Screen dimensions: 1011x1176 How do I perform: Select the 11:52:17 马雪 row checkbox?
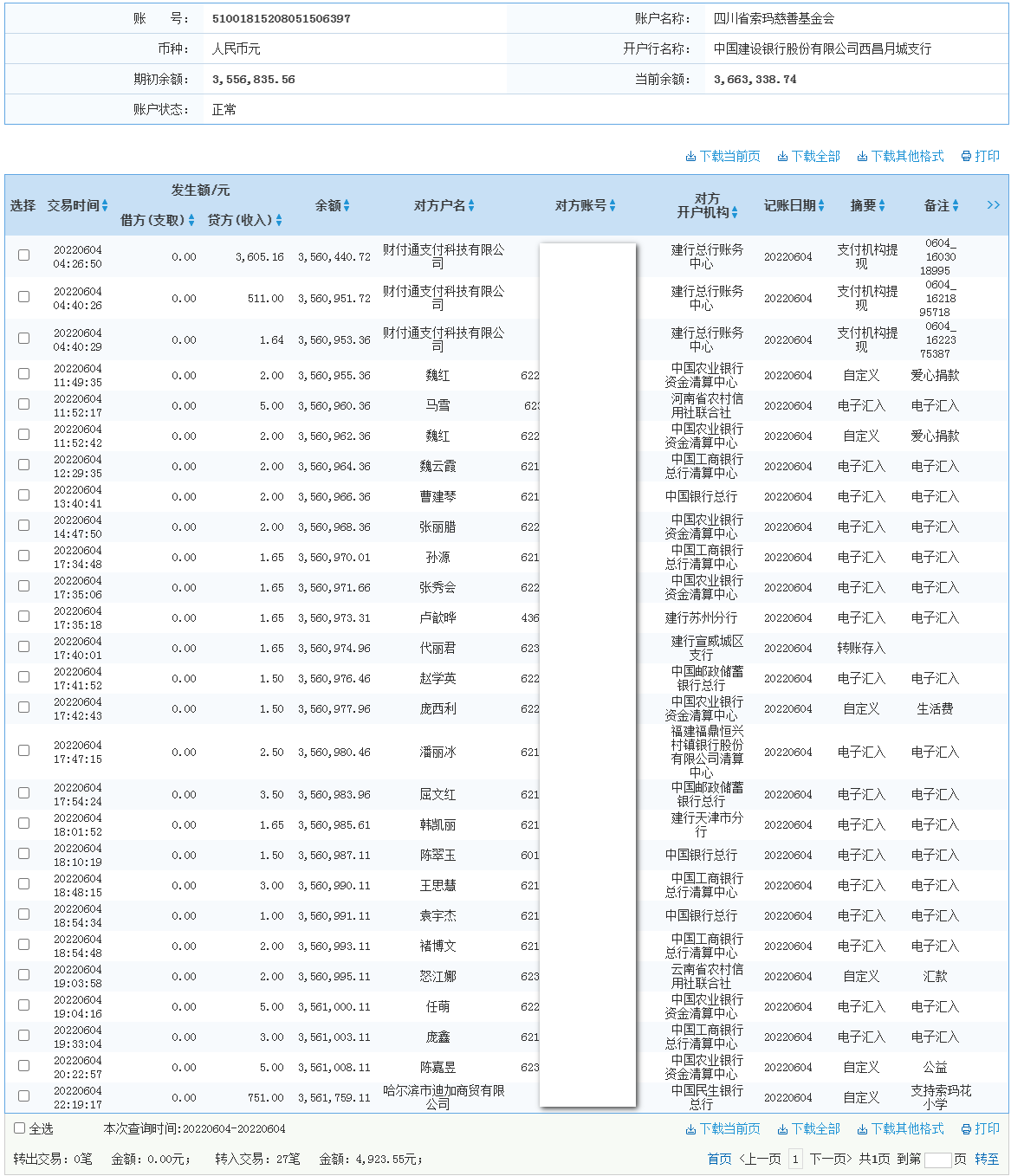click(24, 404)
